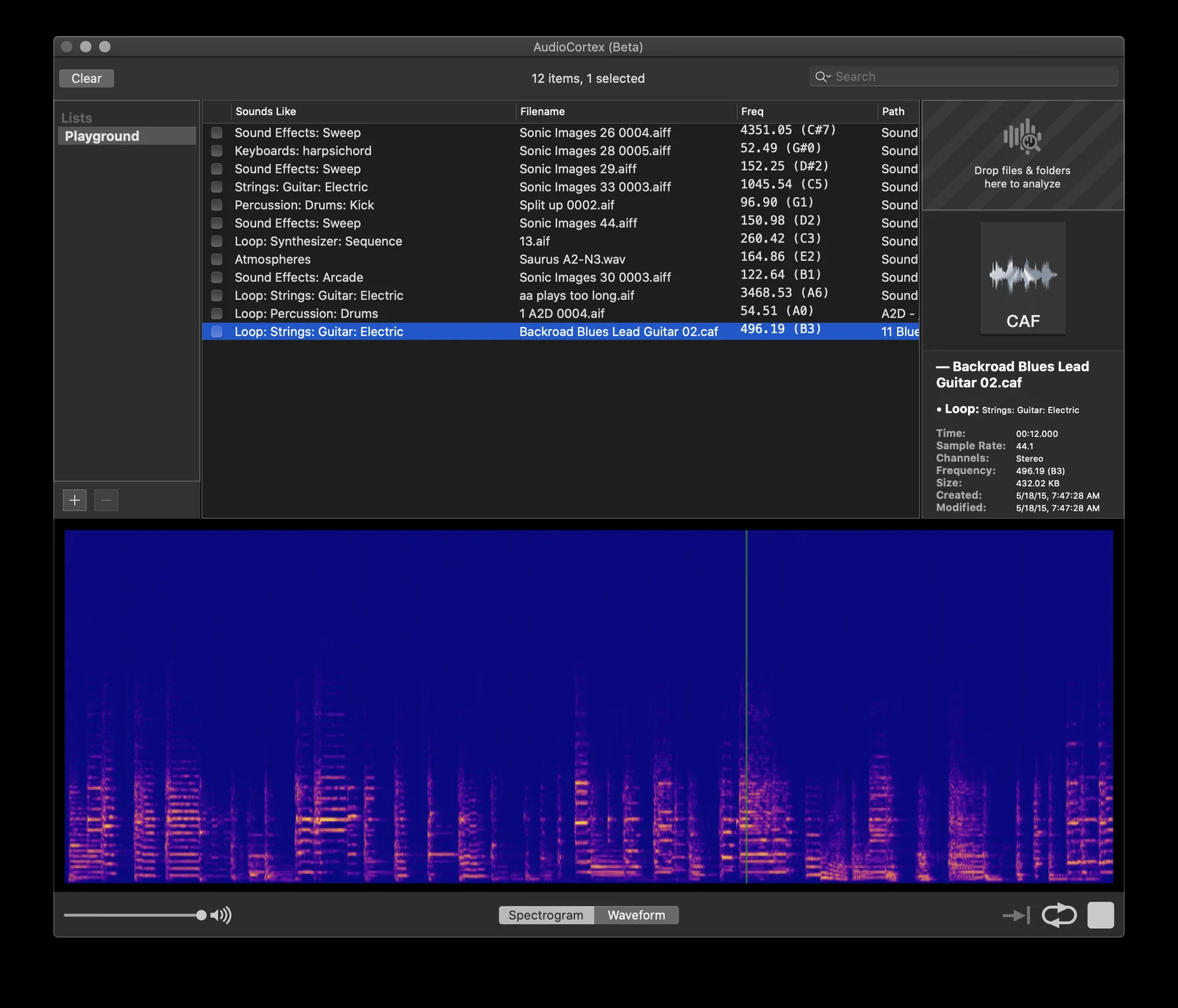Click the green playhead in spectrogram
Screen dimensions: 1178x1008
click(746, 706)
